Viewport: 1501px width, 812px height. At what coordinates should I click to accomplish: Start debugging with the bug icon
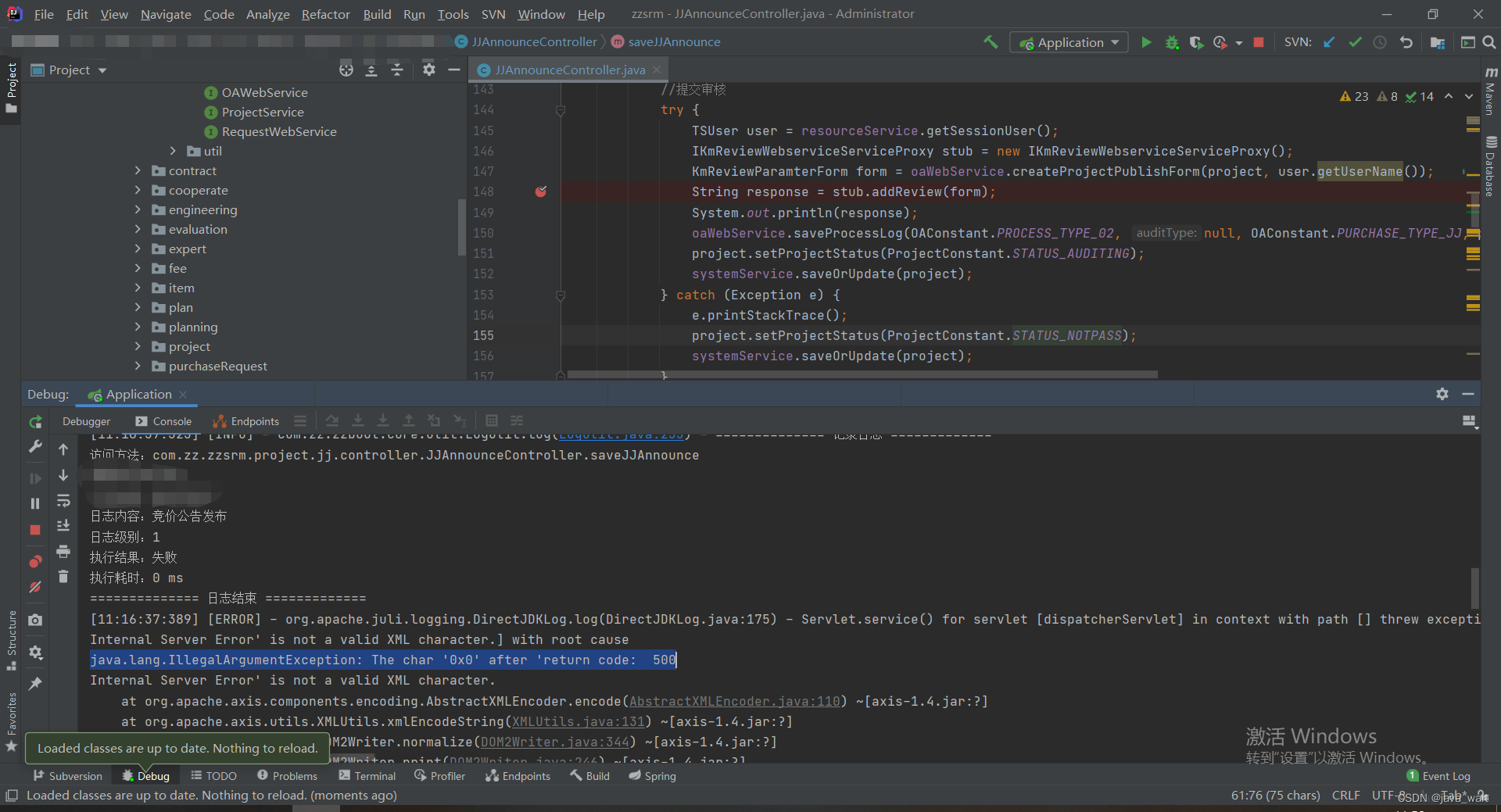coord(1172,42)
